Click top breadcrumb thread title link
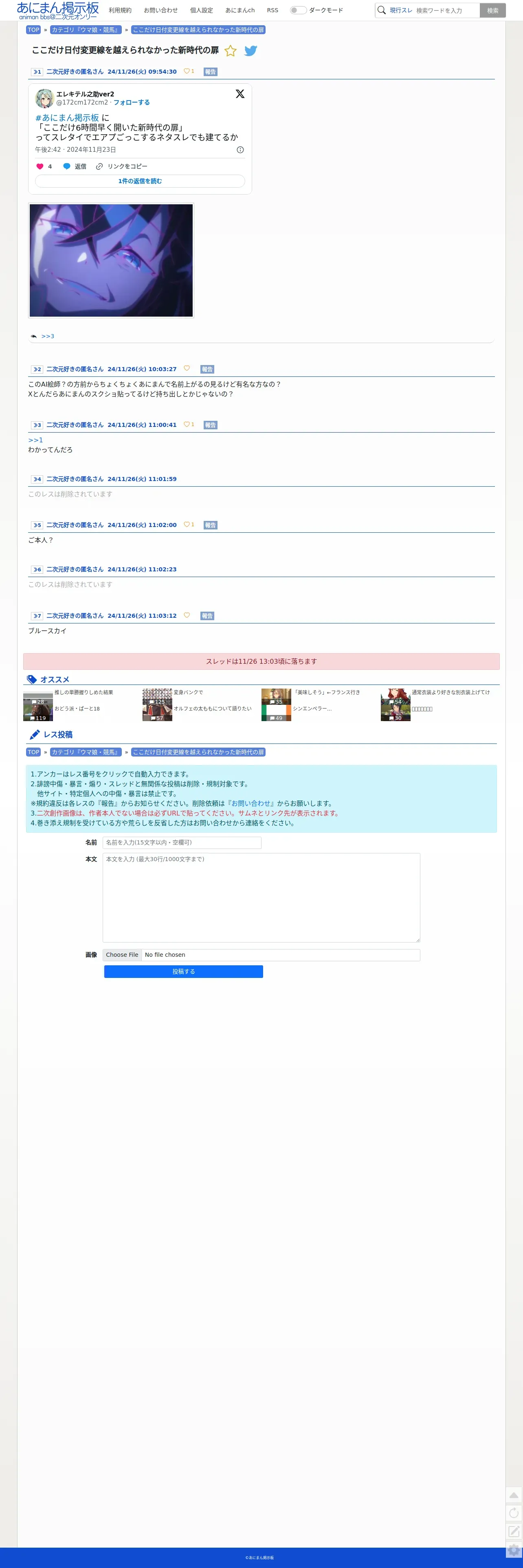The height and width of the screenshot is (1568, 523). [x=198, y=30]
